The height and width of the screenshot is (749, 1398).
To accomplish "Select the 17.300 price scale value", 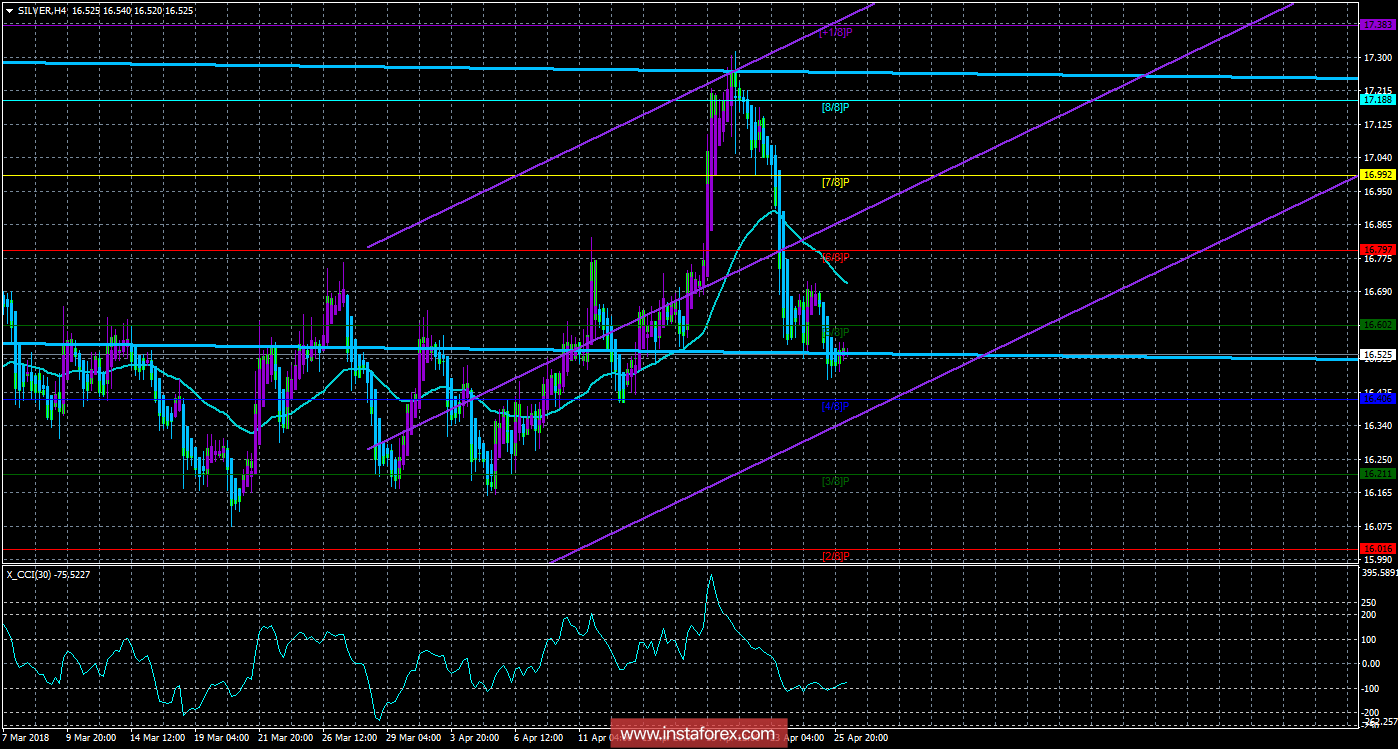I will 1379,58.
